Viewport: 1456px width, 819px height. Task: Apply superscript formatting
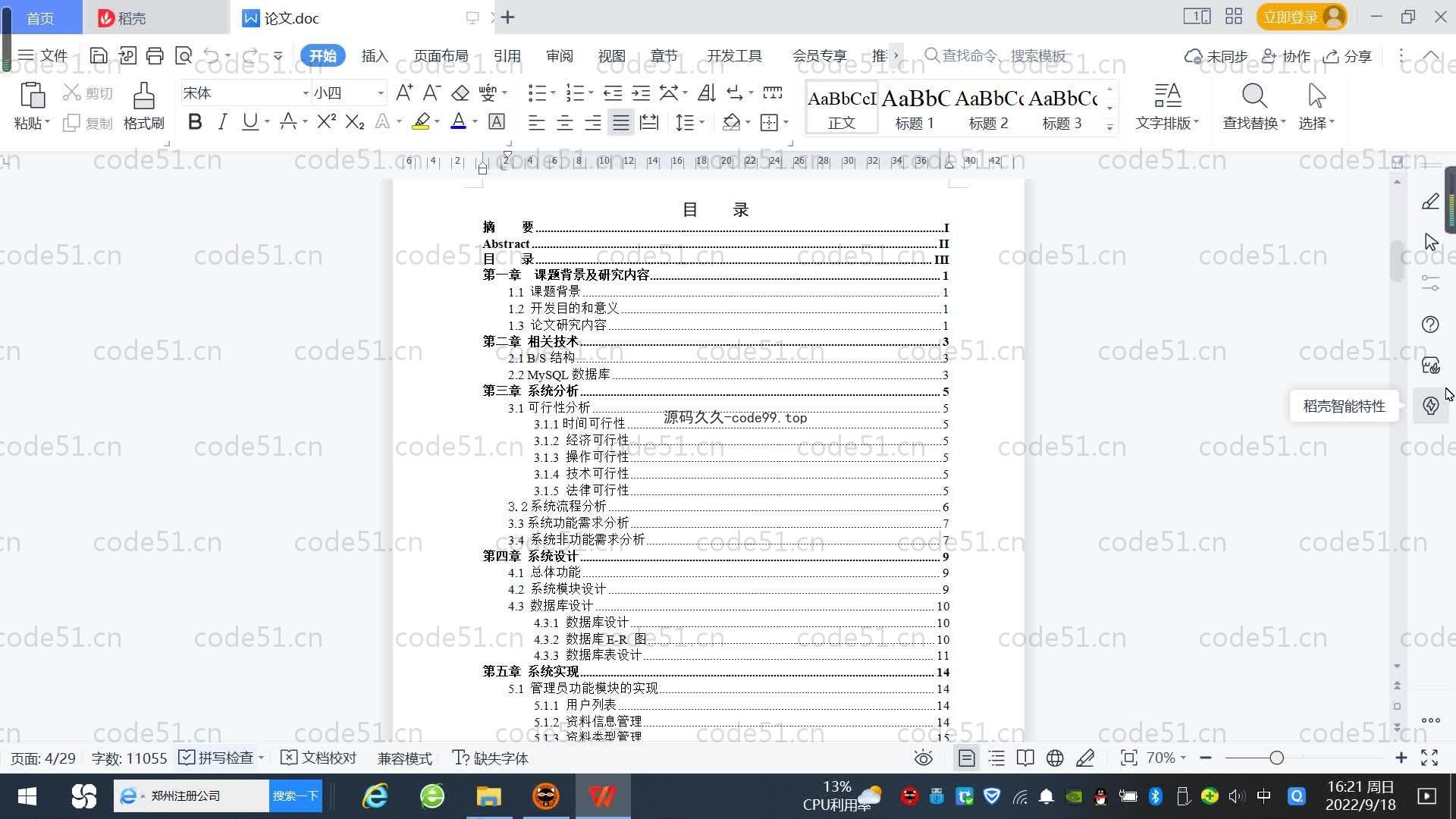[x=326, y=121]
